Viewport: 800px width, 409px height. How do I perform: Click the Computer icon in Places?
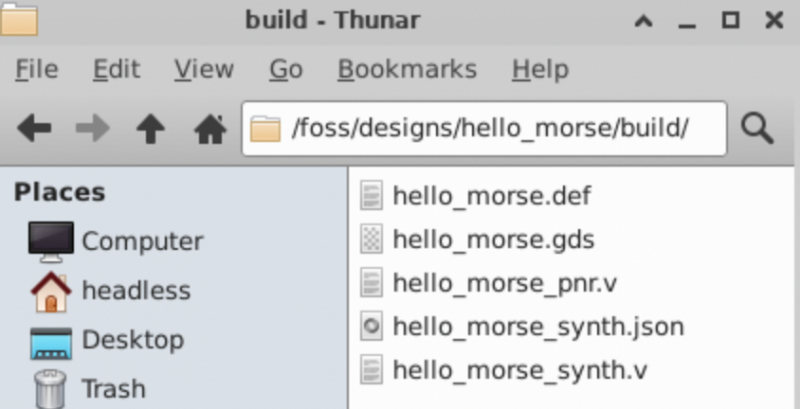50,241
